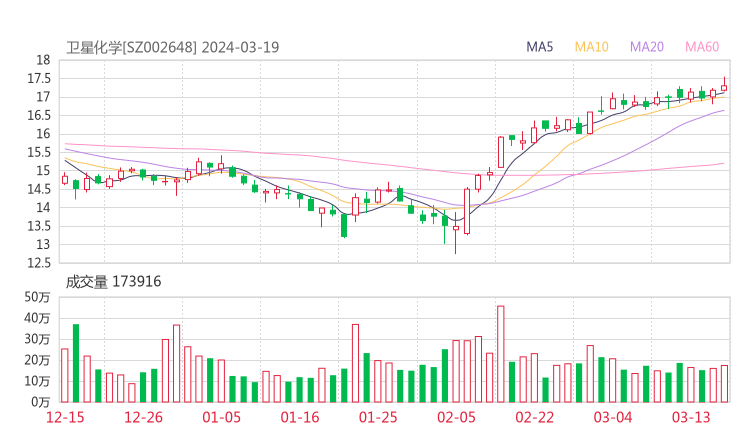Viewport: 740px width, 440px height.
Task: Click the tallest volume bar above 40万
Action: click(x=501, y=354)
